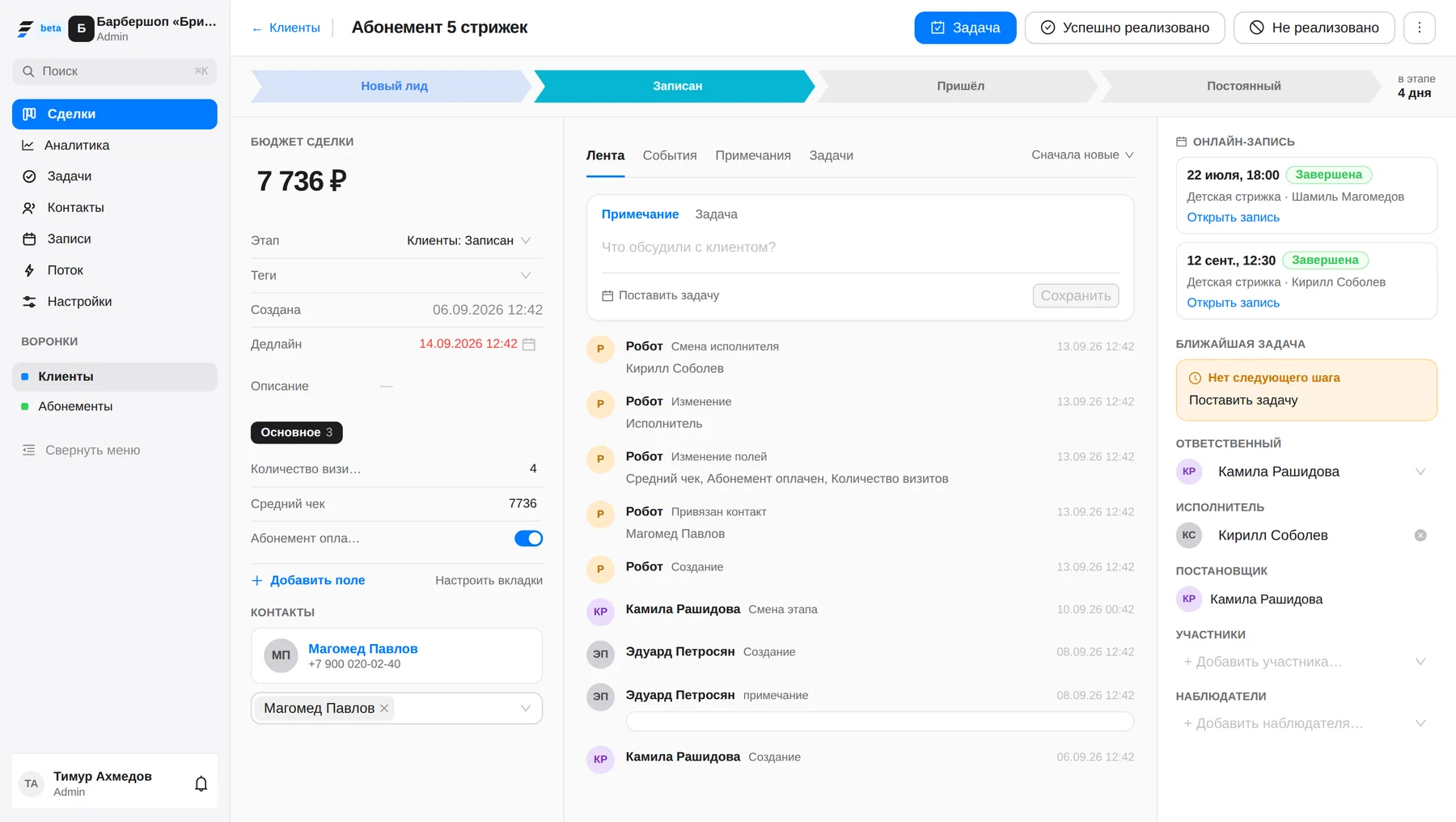Click the МП contact avatar
The image size is (1456, 822).
click(281, 655)
